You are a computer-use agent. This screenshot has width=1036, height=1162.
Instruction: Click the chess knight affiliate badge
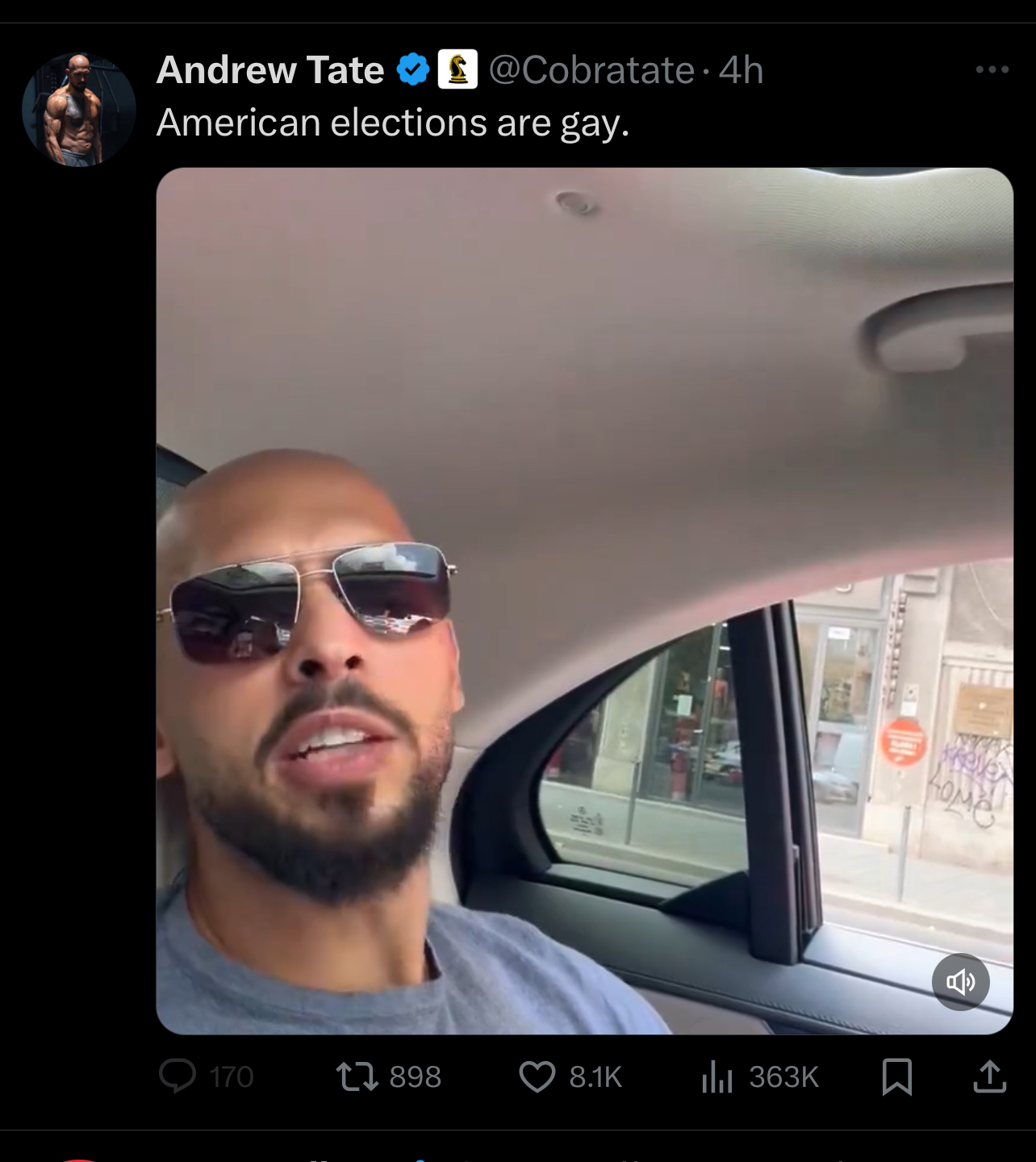tap(457, 69)
